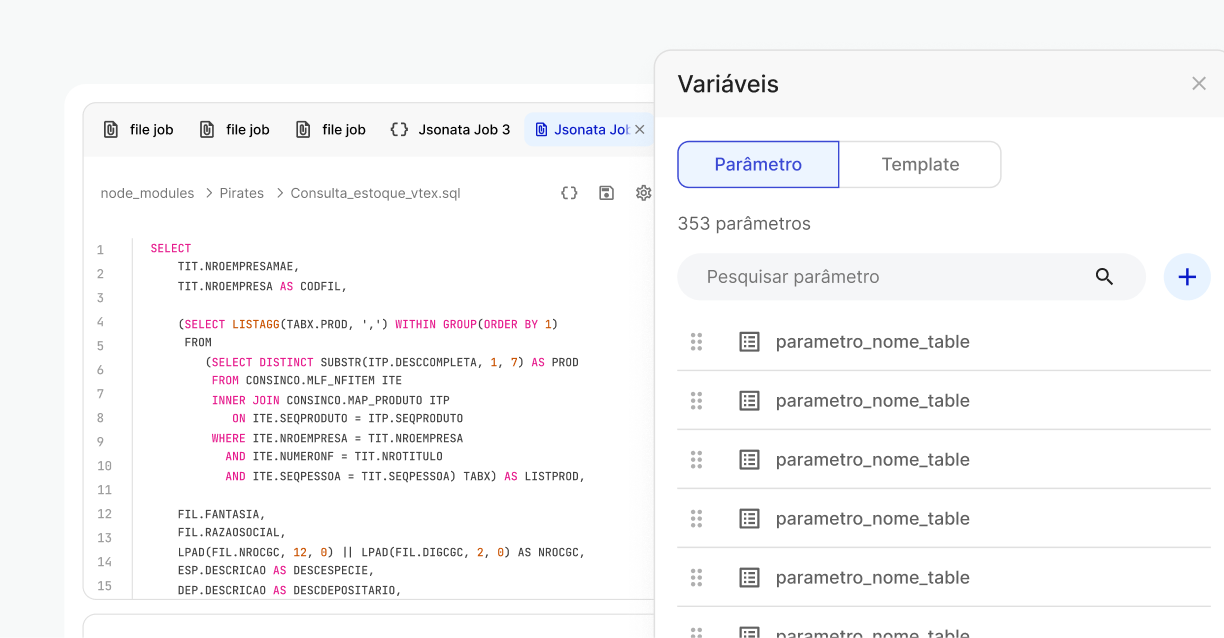Click the Pirates breadcrumb folder

tap(241, 193)
